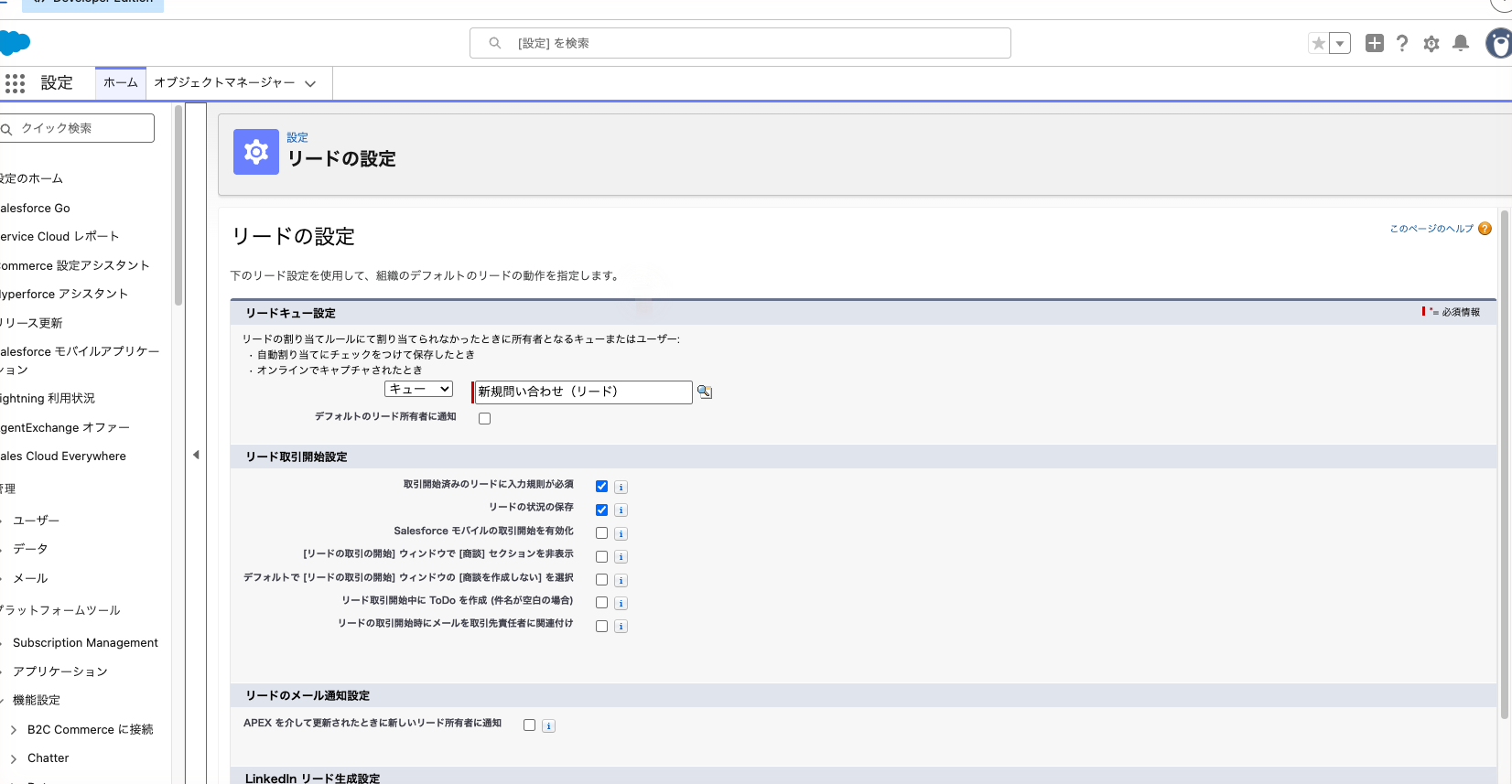Screen dimensions: 1512x784
Task: Open Salesforce Go in sidebar
Action: [35, 209]
